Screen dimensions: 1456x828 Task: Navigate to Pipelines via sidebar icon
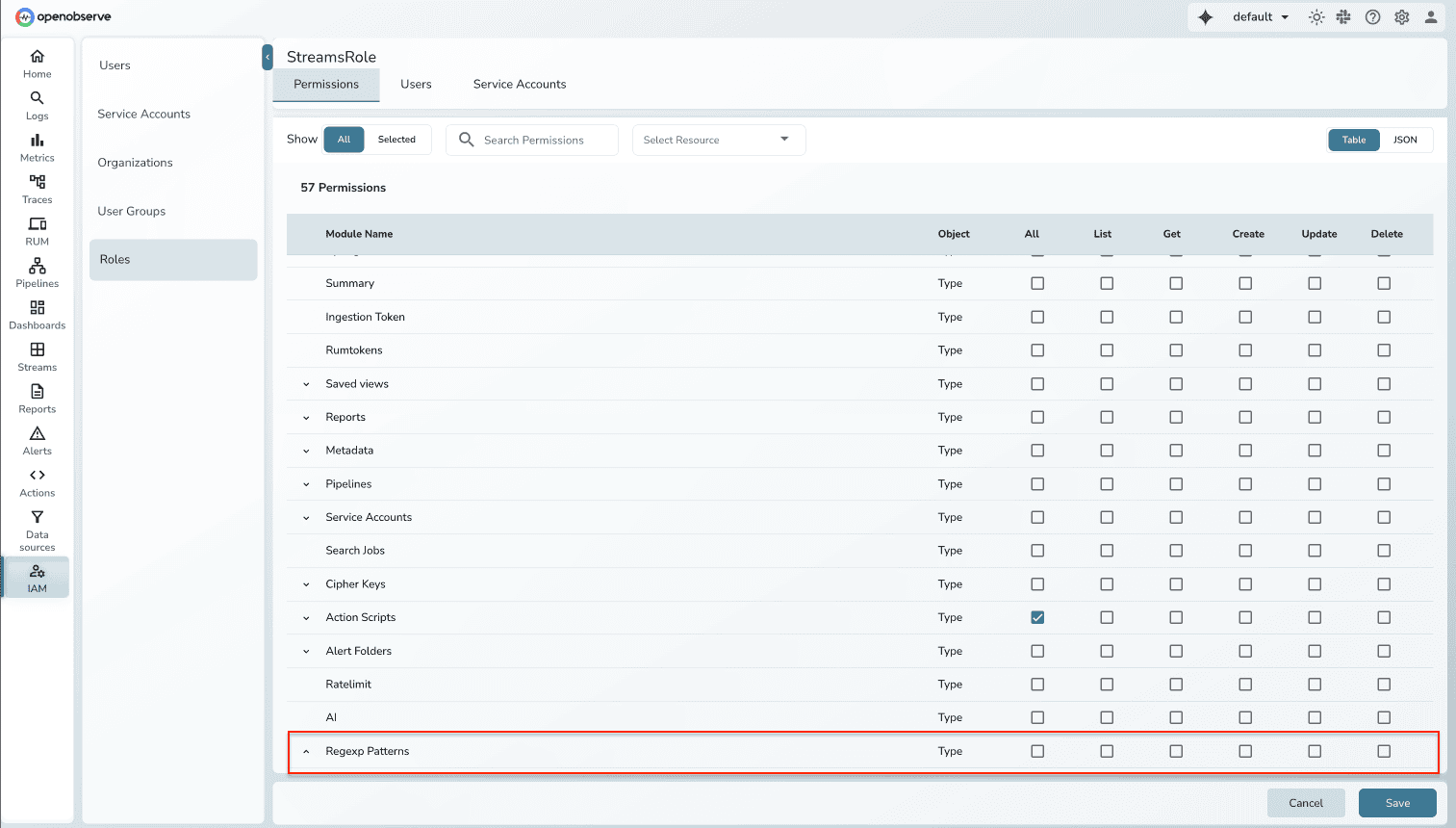(37, 272)
